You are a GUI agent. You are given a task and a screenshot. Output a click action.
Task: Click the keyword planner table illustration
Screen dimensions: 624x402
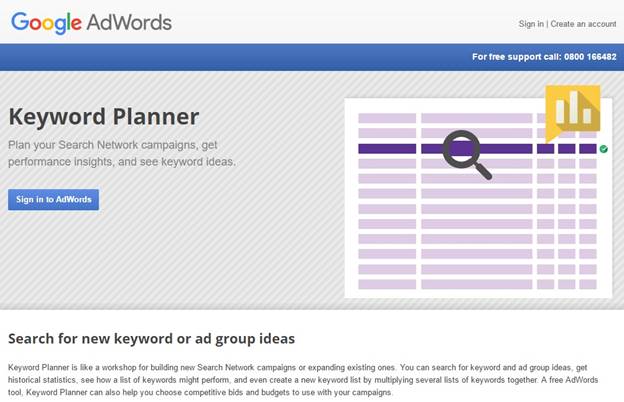tap(478, 198)
